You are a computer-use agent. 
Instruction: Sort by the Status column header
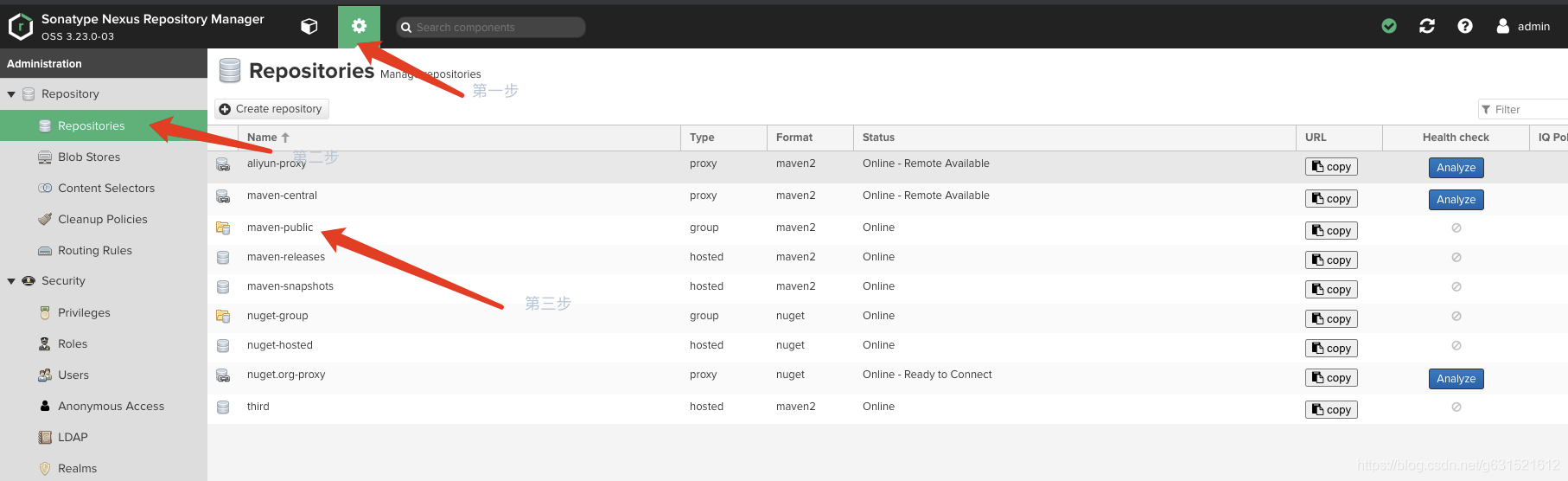[x=1074, y=138]
